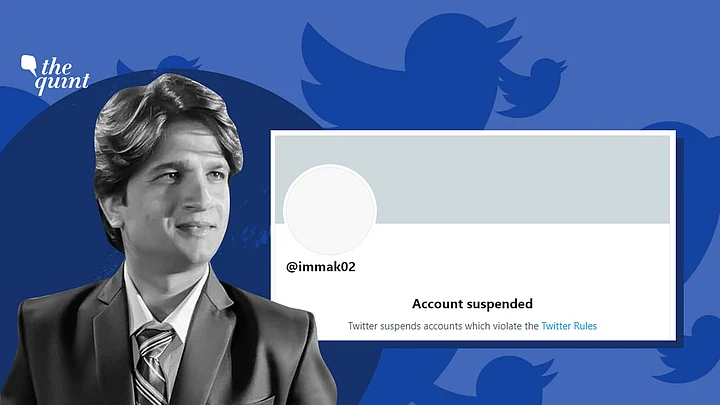Select the Account suspended heading
720x405 pixels.
click(x=472, y=304)
